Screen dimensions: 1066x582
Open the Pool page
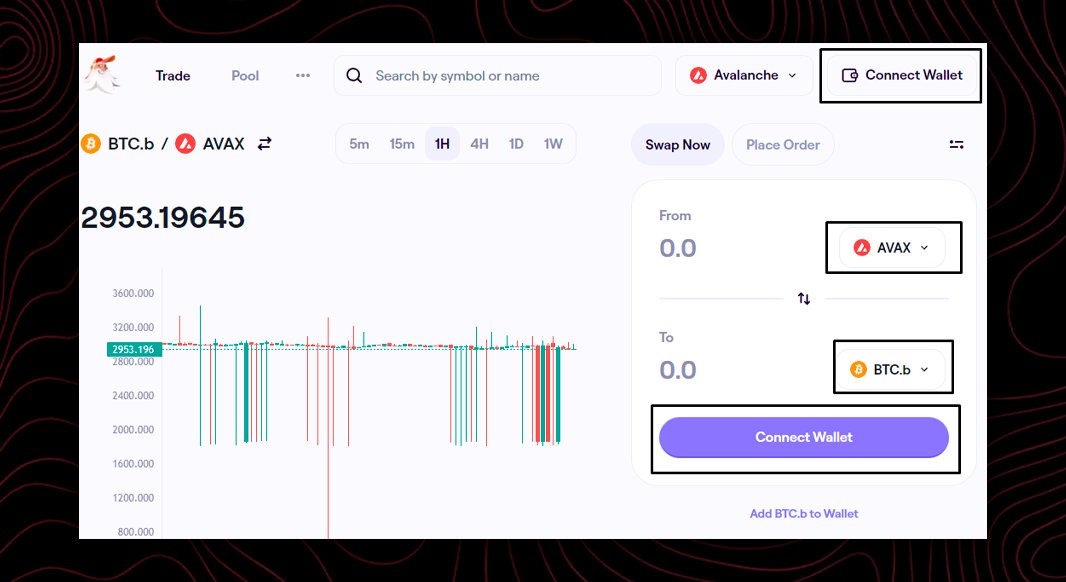(245, 75)
